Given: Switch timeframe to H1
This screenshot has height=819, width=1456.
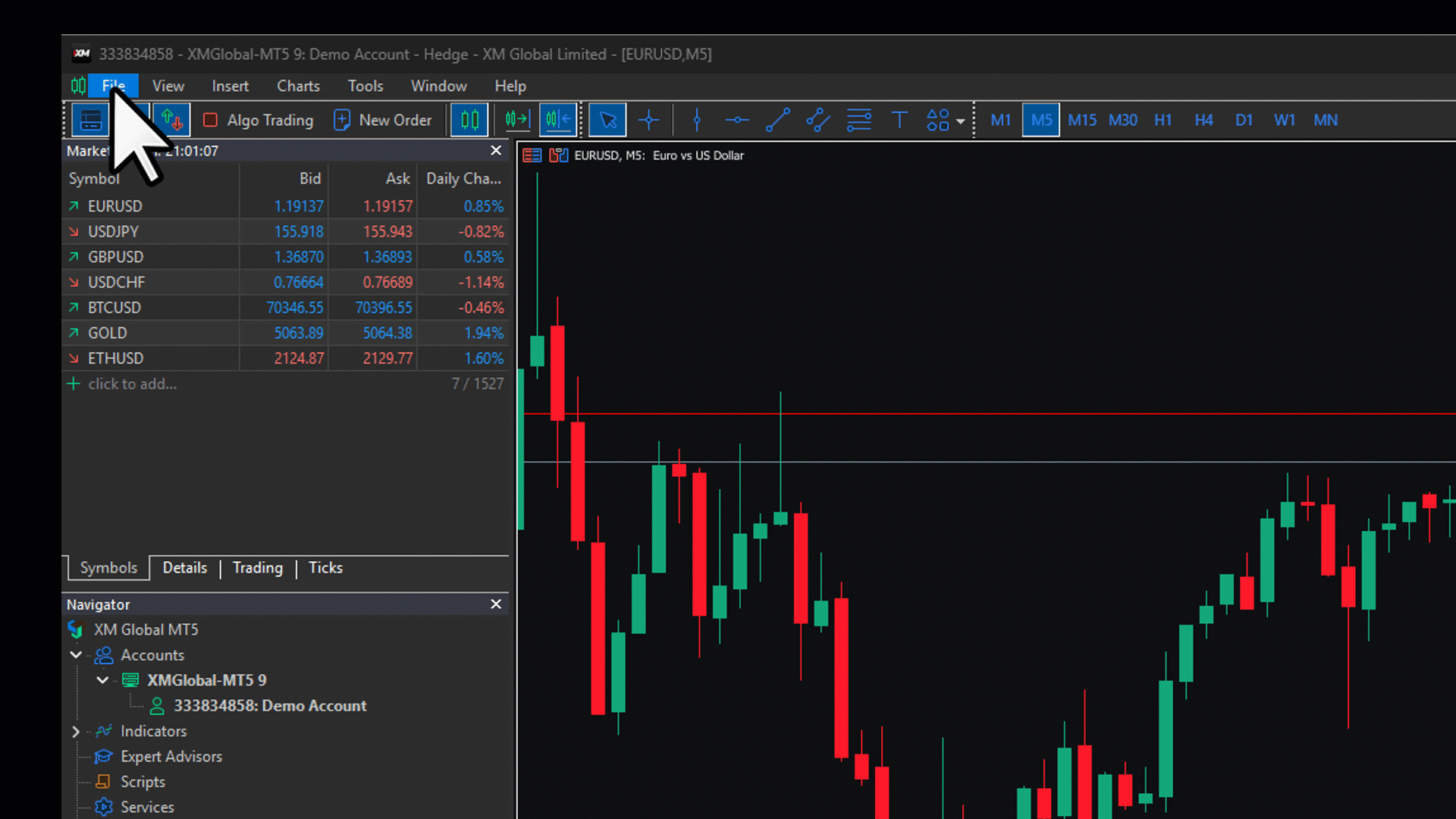Looking at the screenshot, I should tap(1163, 120).
